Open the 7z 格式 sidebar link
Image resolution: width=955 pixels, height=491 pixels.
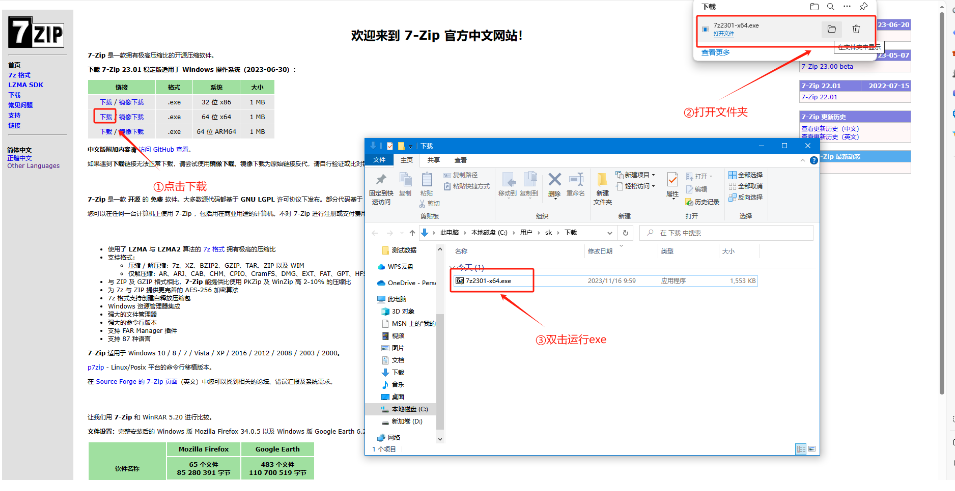pyautogui.click(x=20, y=74)
